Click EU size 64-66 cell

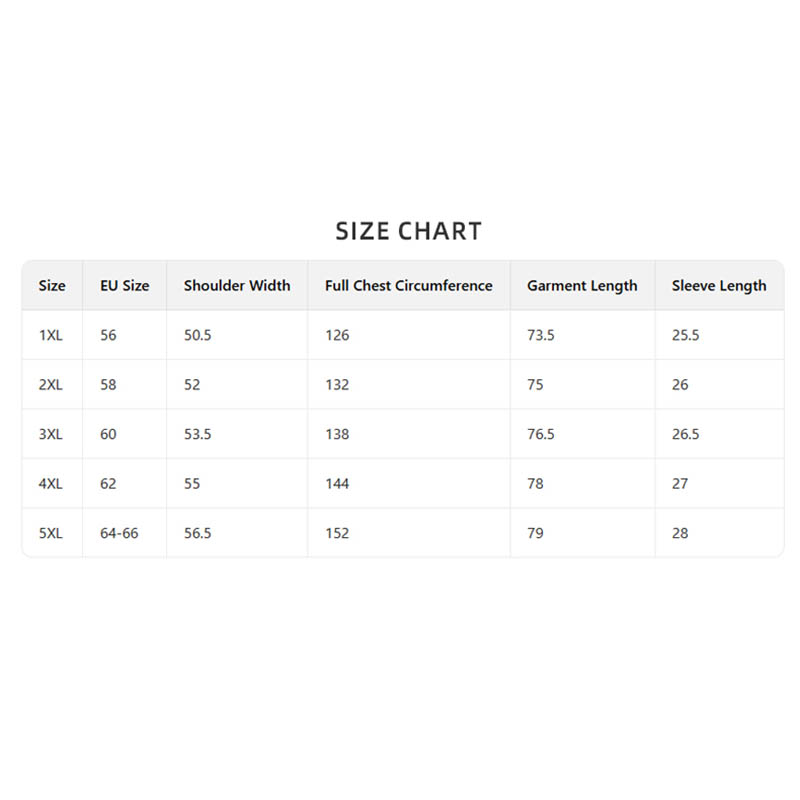pyautogui.click(x=119, y=534)
